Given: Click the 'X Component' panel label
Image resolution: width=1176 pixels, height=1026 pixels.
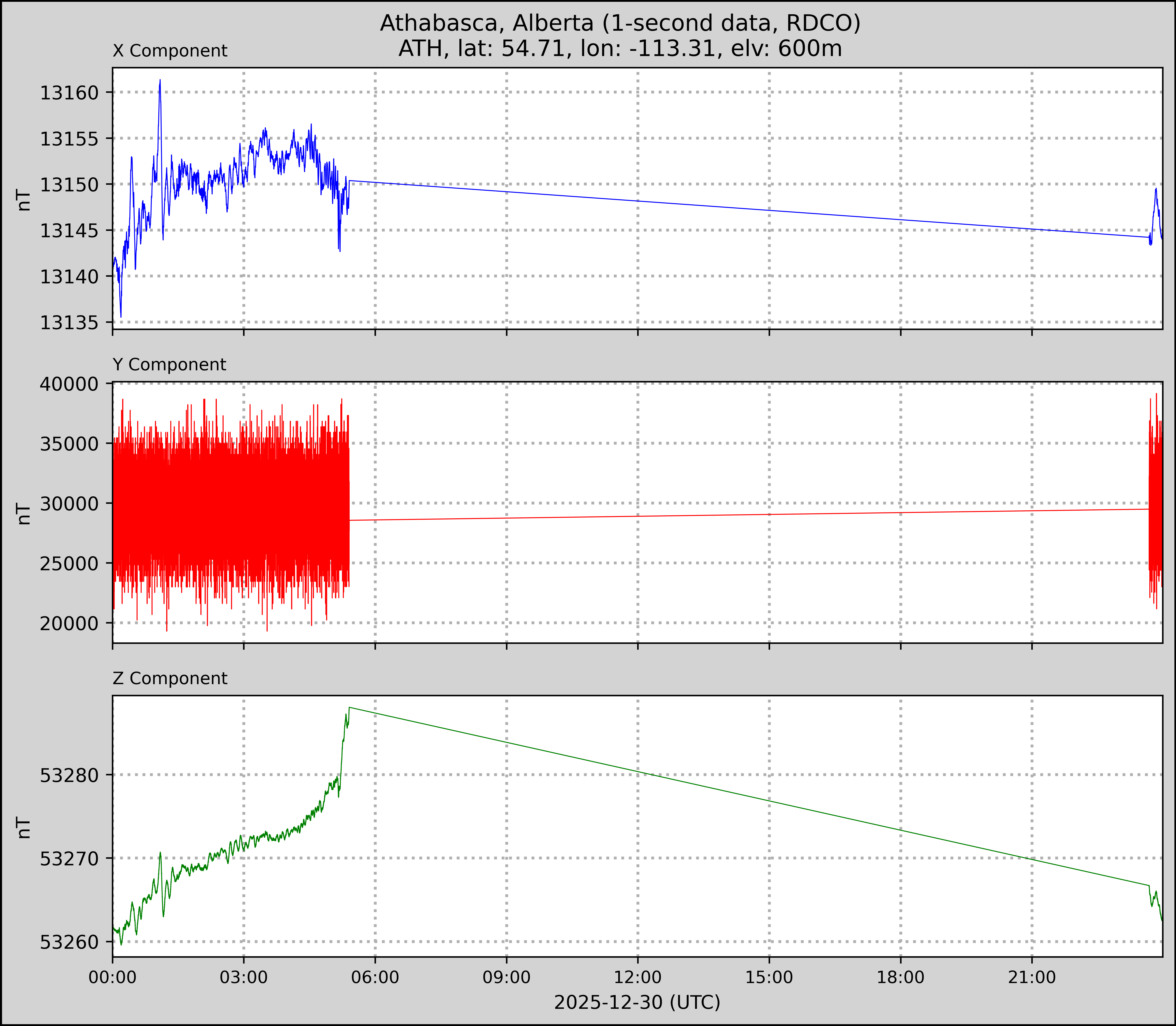Looking at the screenshot, I should [170, 51].
